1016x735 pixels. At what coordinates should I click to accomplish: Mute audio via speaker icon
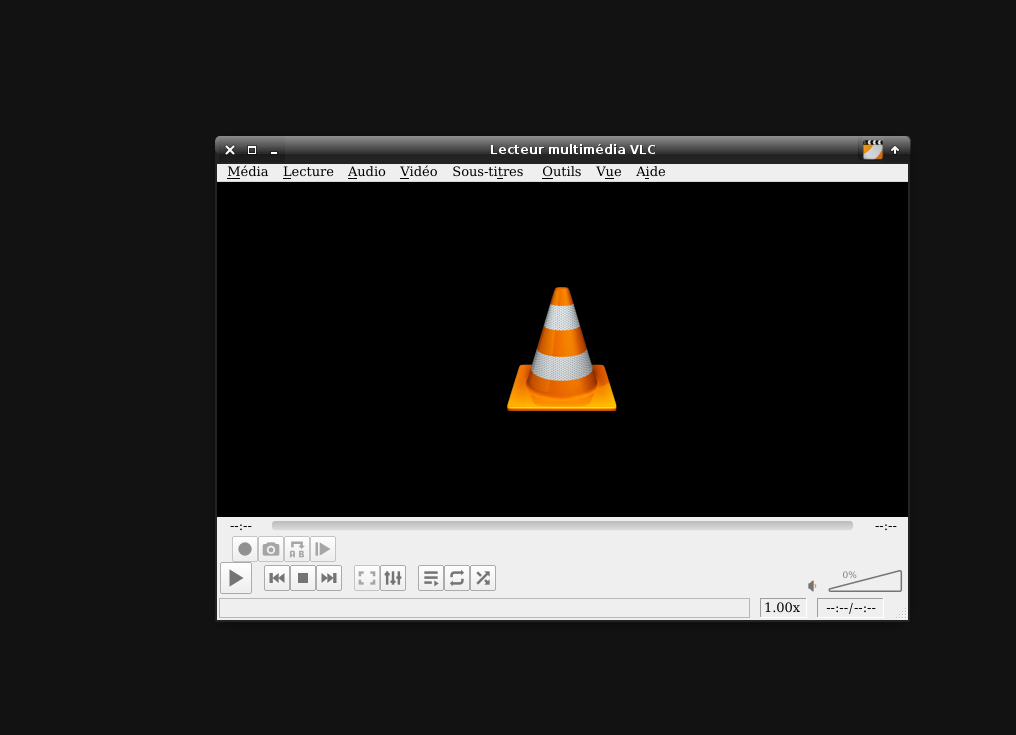click(x=812, y=586)
